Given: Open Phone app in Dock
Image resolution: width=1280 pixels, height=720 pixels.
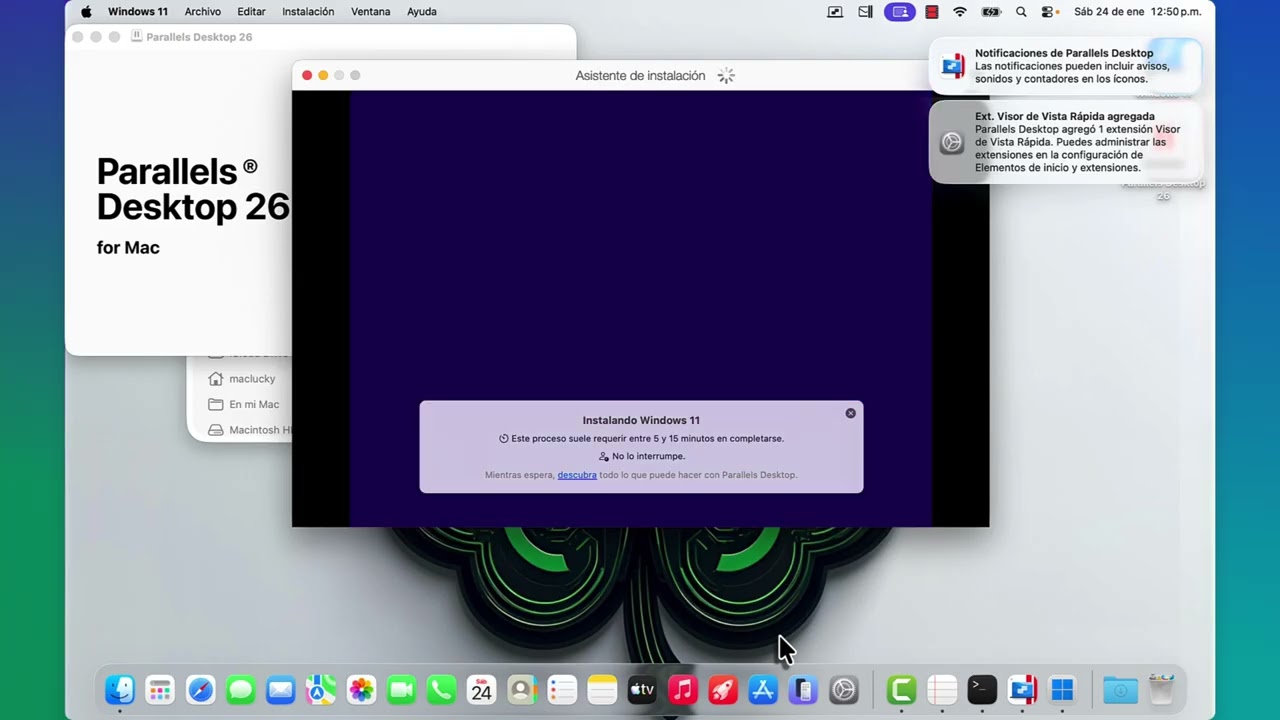Looking at the screenshot, I should click(x=441, y=690).
